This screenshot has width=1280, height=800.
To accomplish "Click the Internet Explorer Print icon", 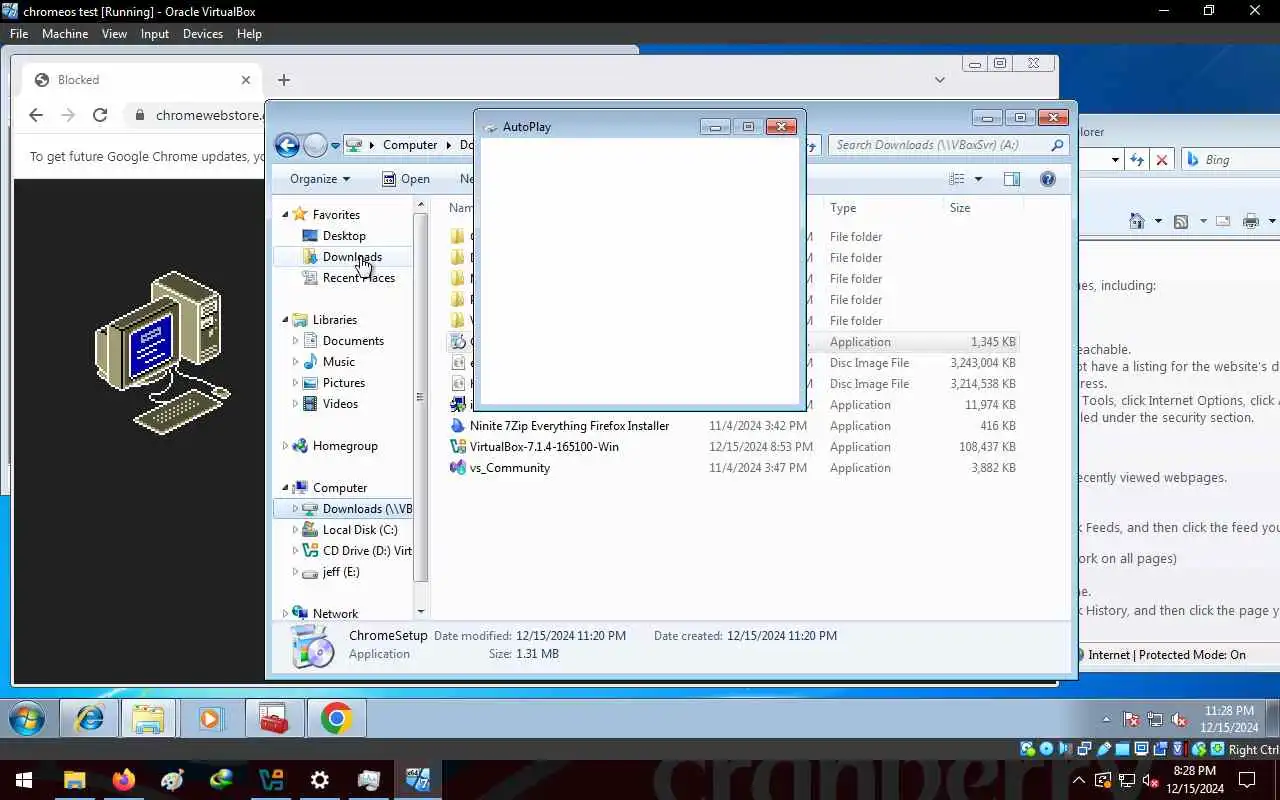I will click(1251, 221).
